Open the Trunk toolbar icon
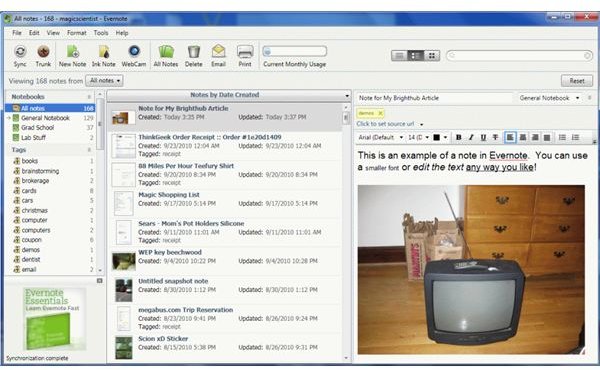The height and width of the screenshot is (370, 600). [x=43, y=56]
